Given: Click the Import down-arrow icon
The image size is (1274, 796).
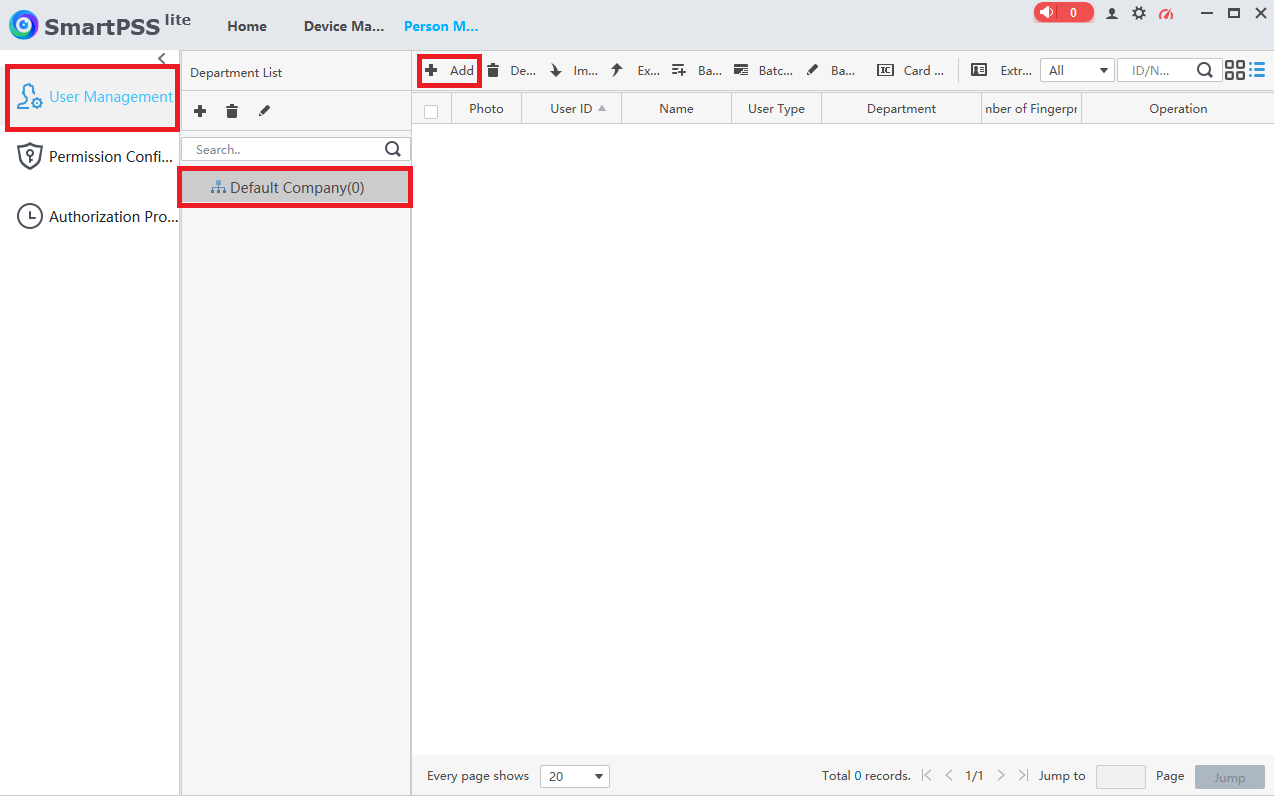Looking at the screenshot, I should [556, 71].
